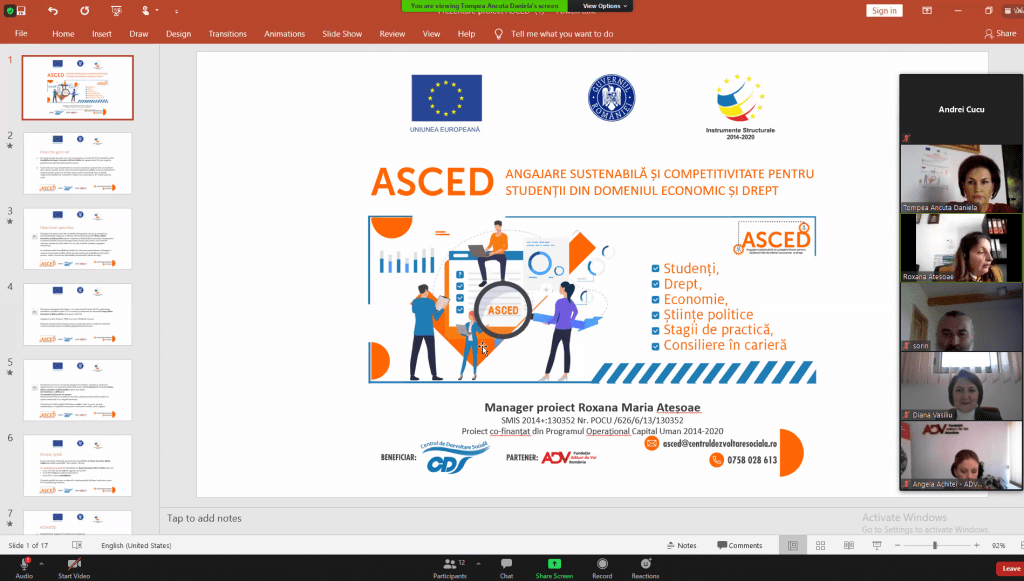1024x581 pixels.
Task: Open the File menu
Action: 21,33
